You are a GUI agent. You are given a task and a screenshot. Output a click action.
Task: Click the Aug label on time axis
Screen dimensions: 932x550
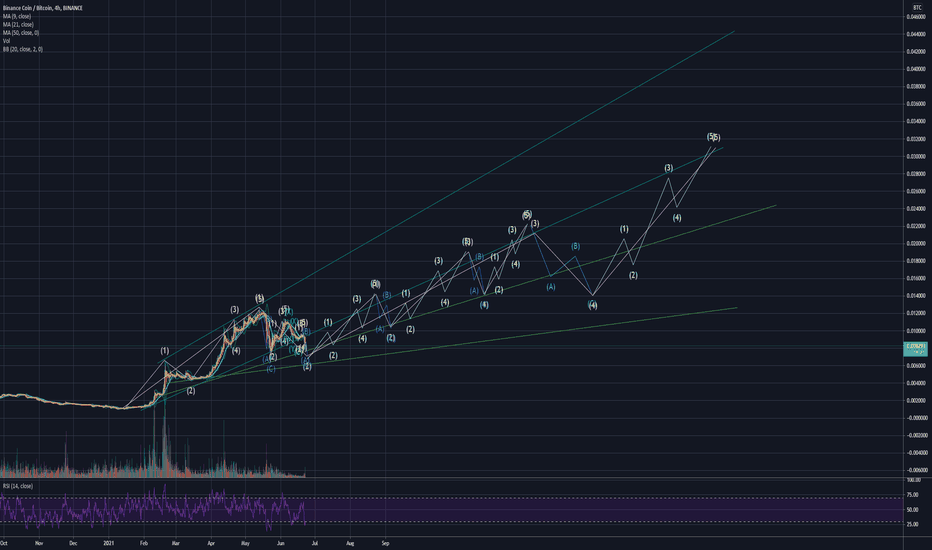[x=350, y=543]
